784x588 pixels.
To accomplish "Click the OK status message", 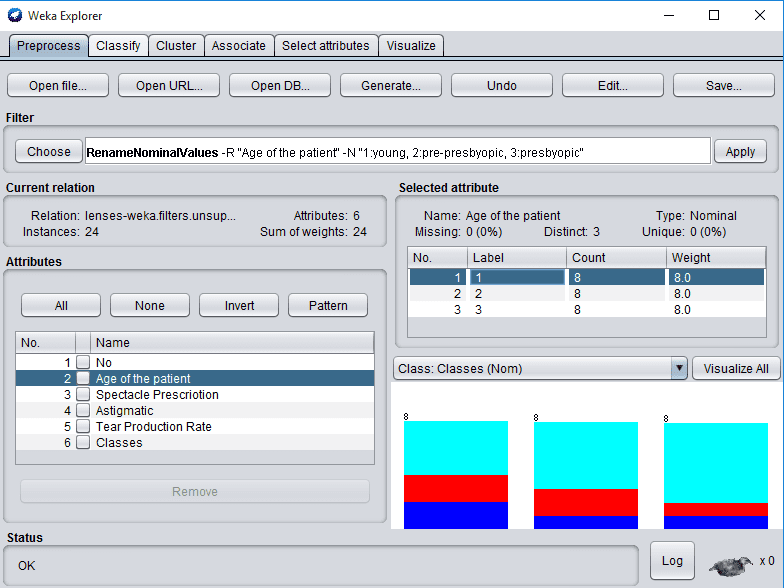I will tap(26, 566).
